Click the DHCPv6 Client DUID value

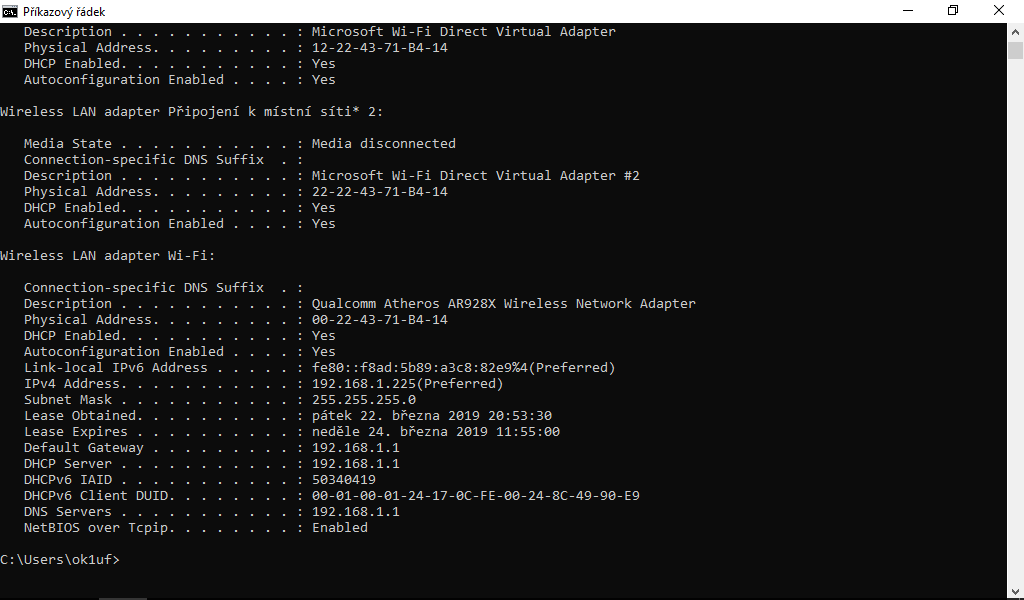click(475, 496)
